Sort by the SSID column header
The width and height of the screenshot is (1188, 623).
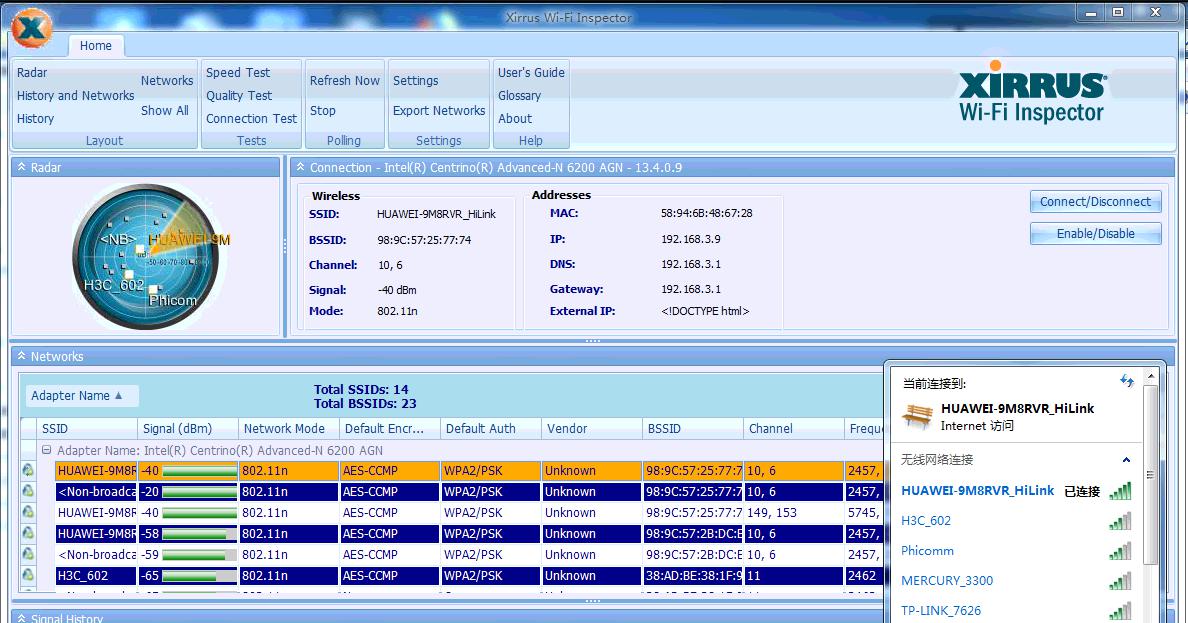pos(86,428)
